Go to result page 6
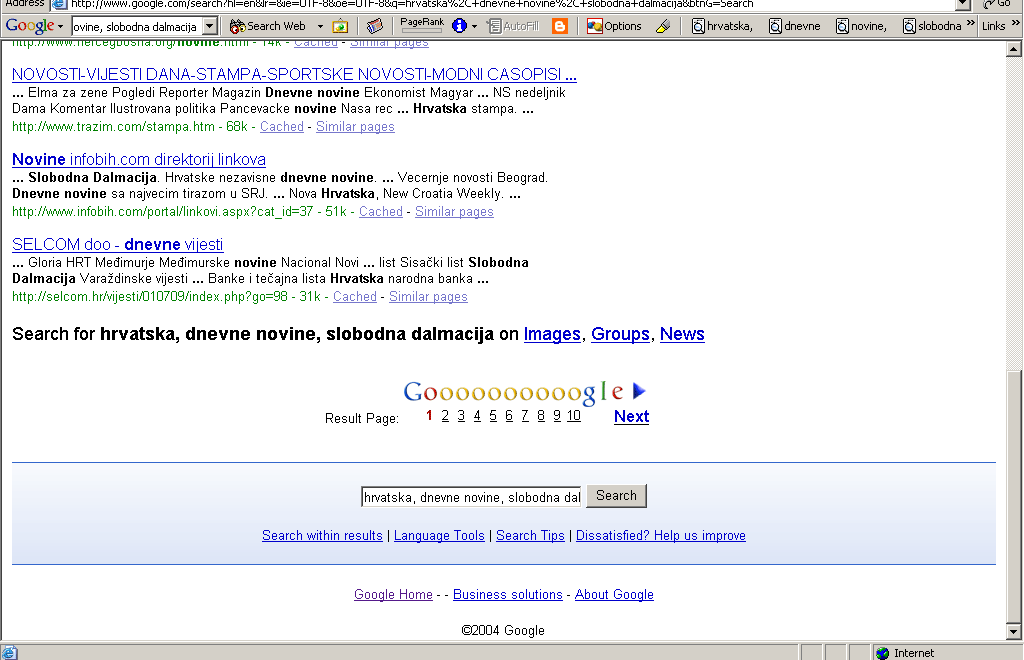This screenshot has width=1024, height=660. 509,416
